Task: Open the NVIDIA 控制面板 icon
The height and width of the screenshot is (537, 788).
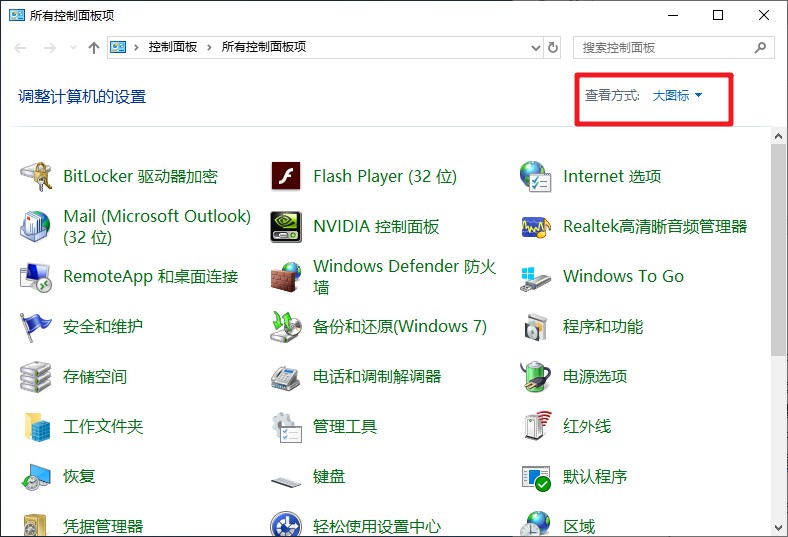Action: tap(285, 227)
